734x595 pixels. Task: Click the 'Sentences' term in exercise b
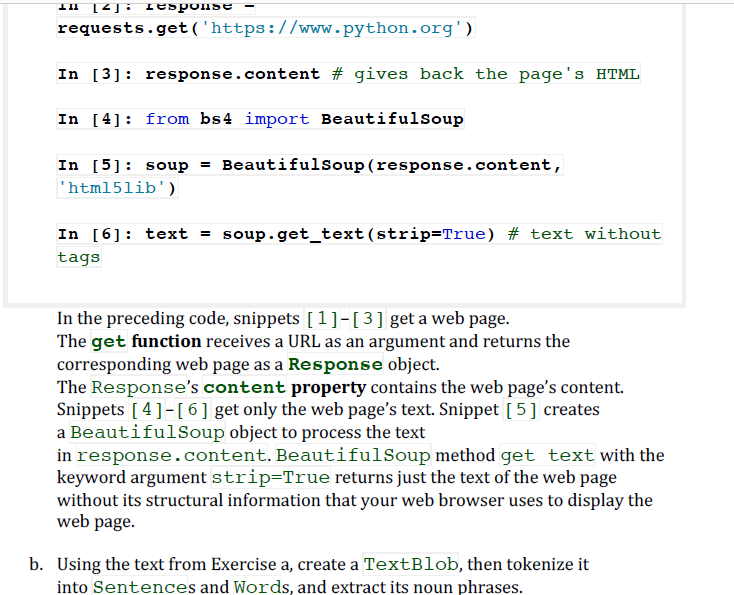144,587
